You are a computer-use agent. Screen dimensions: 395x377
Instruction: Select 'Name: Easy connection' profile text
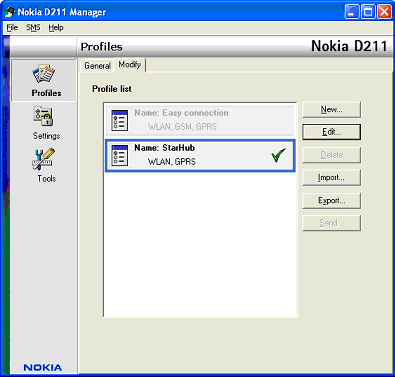coord(181,113)
